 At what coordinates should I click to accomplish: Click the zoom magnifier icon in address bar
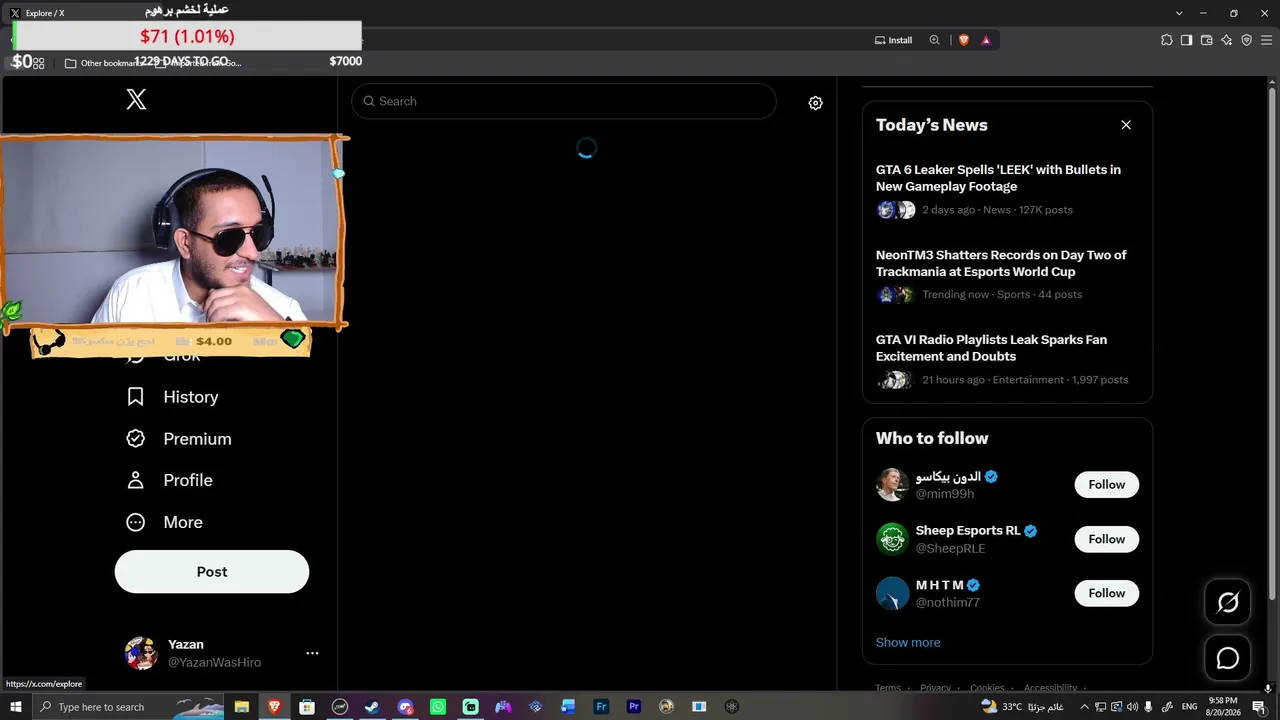click(x=934, y=40)
